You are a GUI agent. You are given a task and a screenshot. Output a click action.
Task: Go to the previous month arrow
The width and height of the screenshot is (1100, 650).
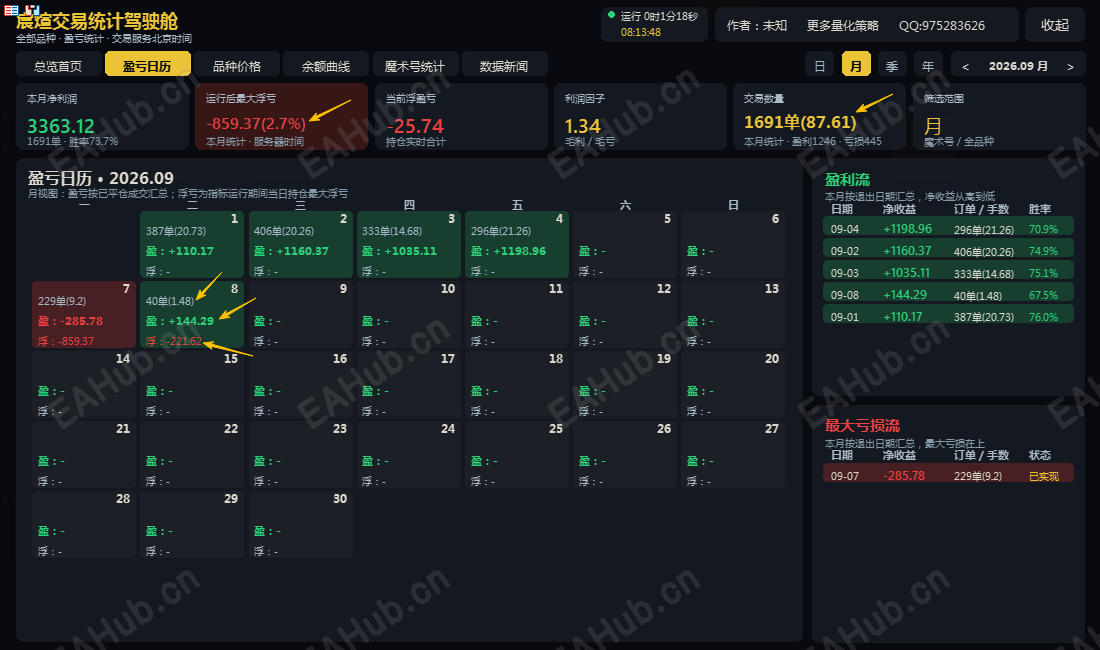(x=965, y=67)
